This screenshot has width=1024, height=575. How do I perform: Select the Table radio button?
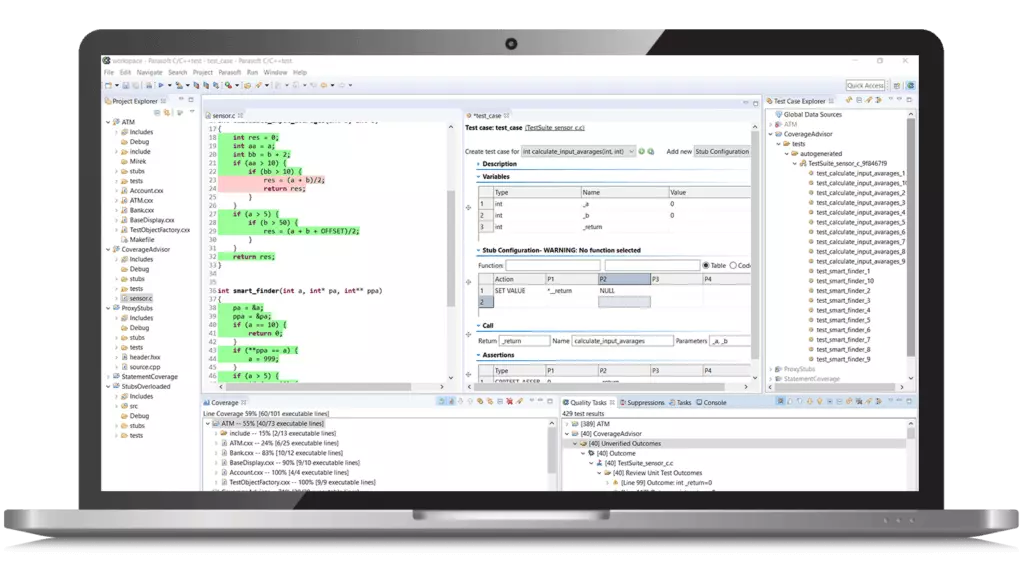click(705, 265)
